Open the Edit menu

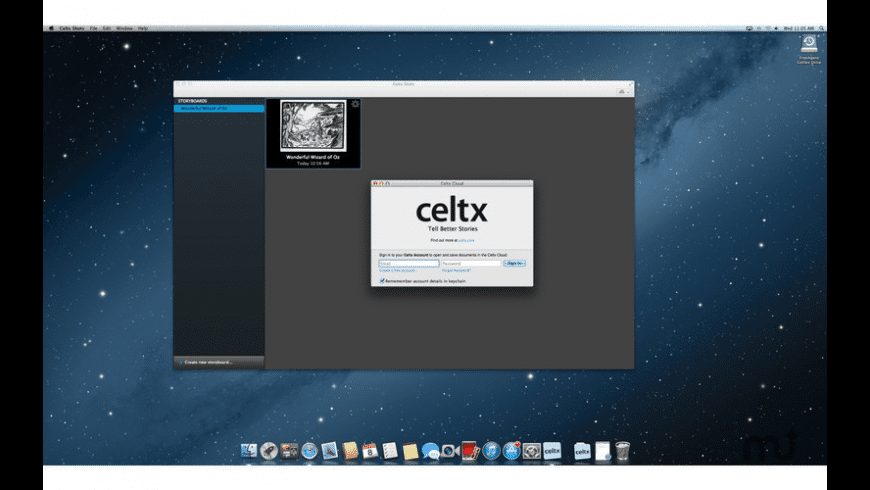point(107,28)
